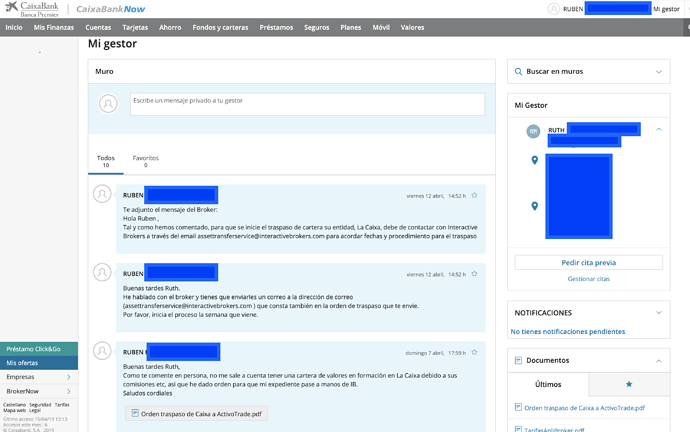Expand the Buscar en muros dropdown
This screenshot has height=432, width=690.
pyautogui.click(x=659, y=72)
